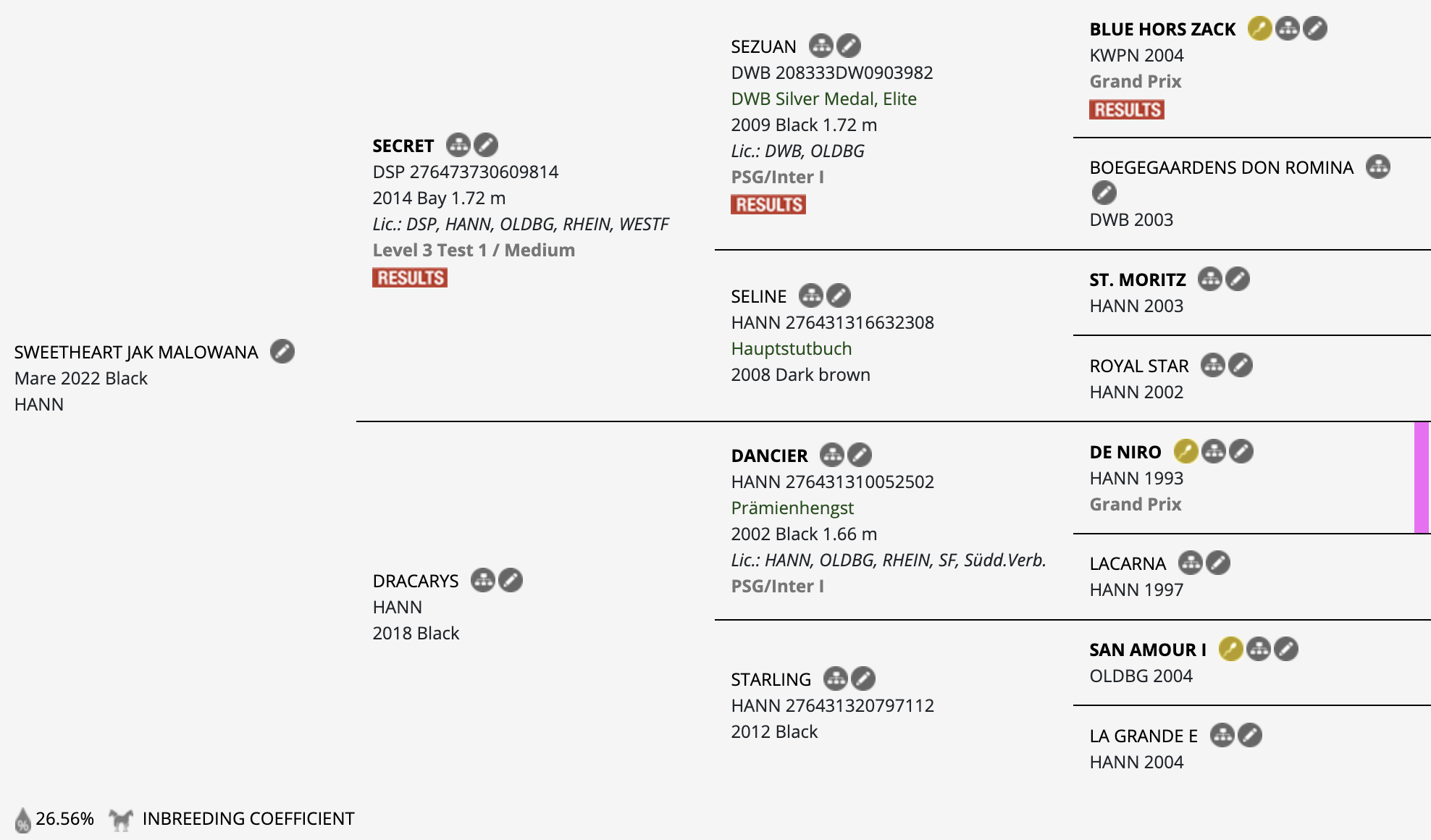Viewport: 1431px width, 840px height.
Task: Click edit pencil beside LA GRANDE E
Action: click(x=1250, y=735)
